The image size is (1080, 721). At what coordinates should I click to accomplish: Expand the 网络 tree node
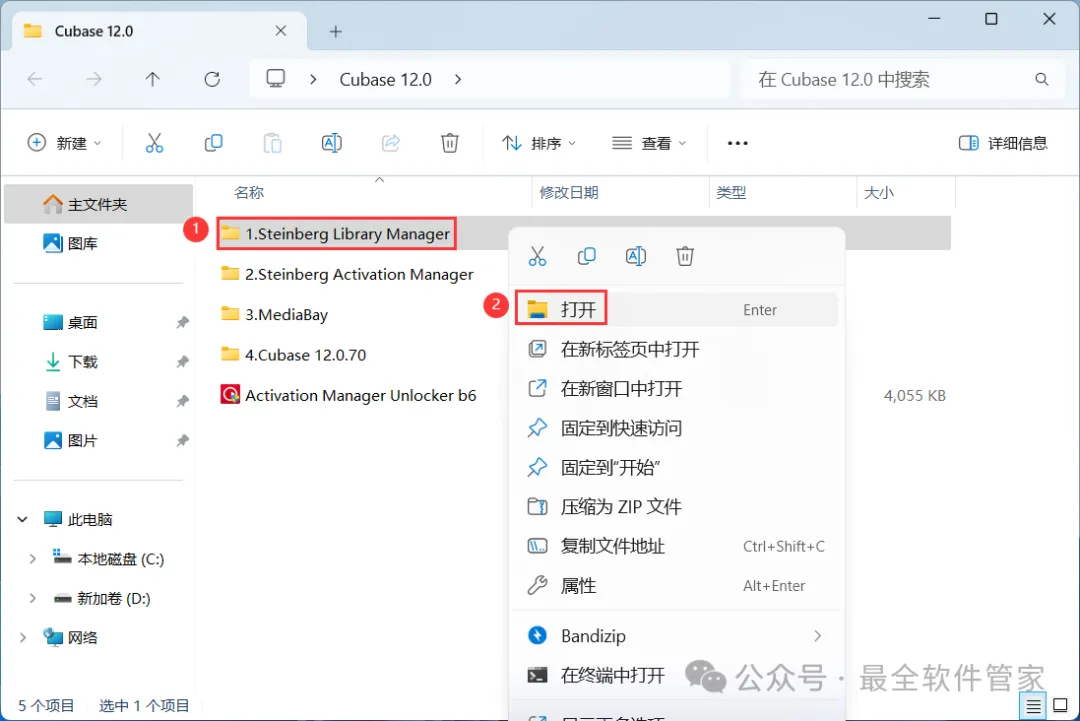click(x=23, y=638)
